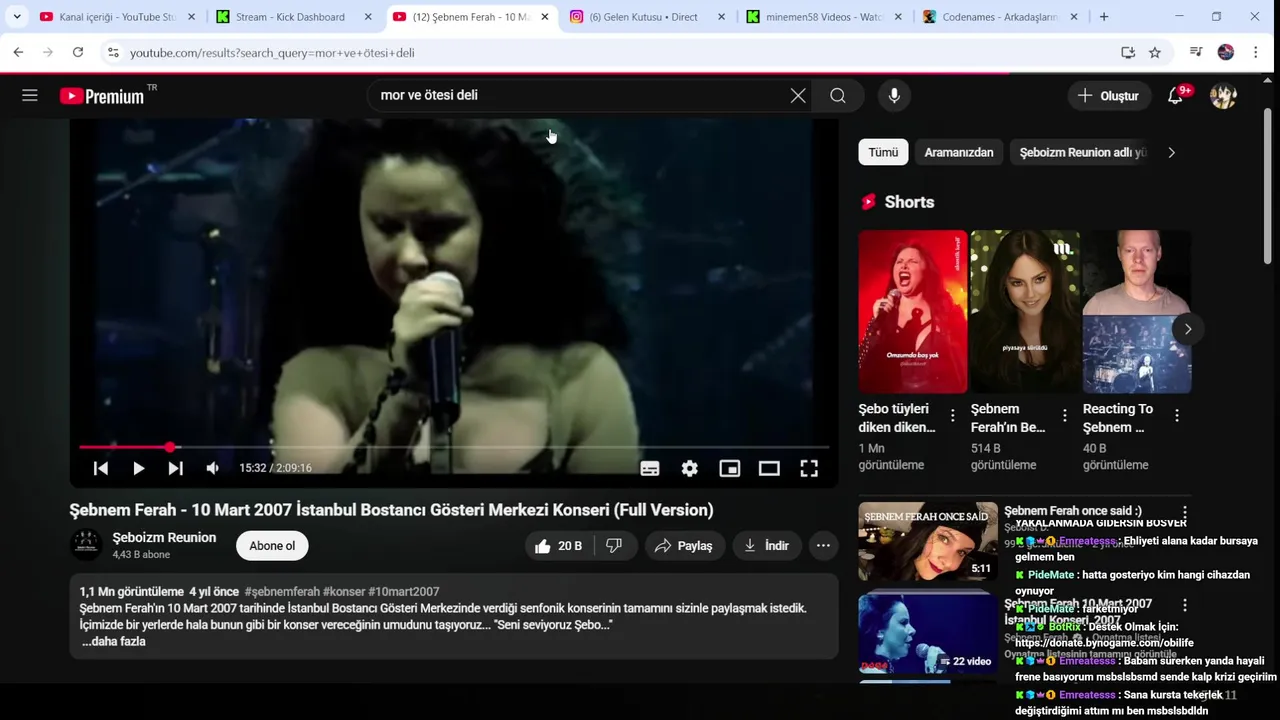The height and width of the screenshot is (720, 1280).
Task: Open more actions ellipsis below video
Action: tap(823, 546)
